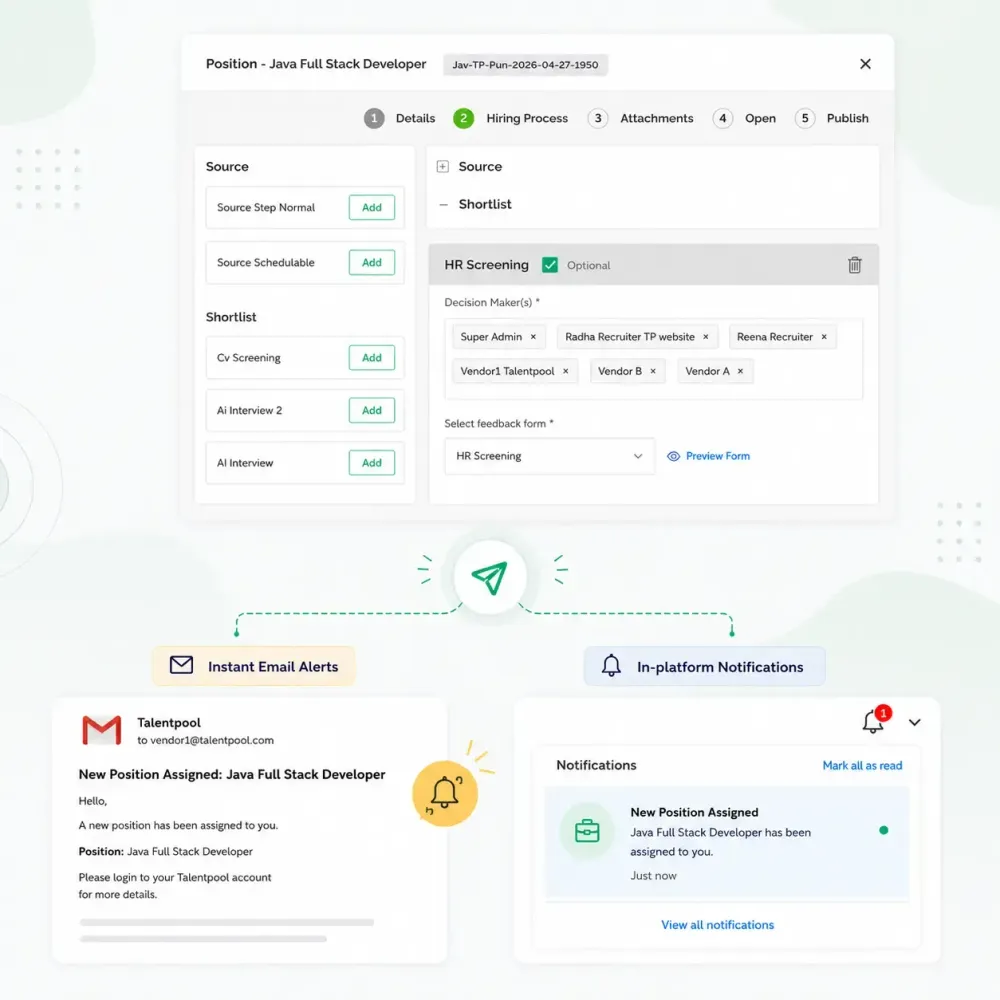Add the Cv Screening step

[x=372, y=358]
